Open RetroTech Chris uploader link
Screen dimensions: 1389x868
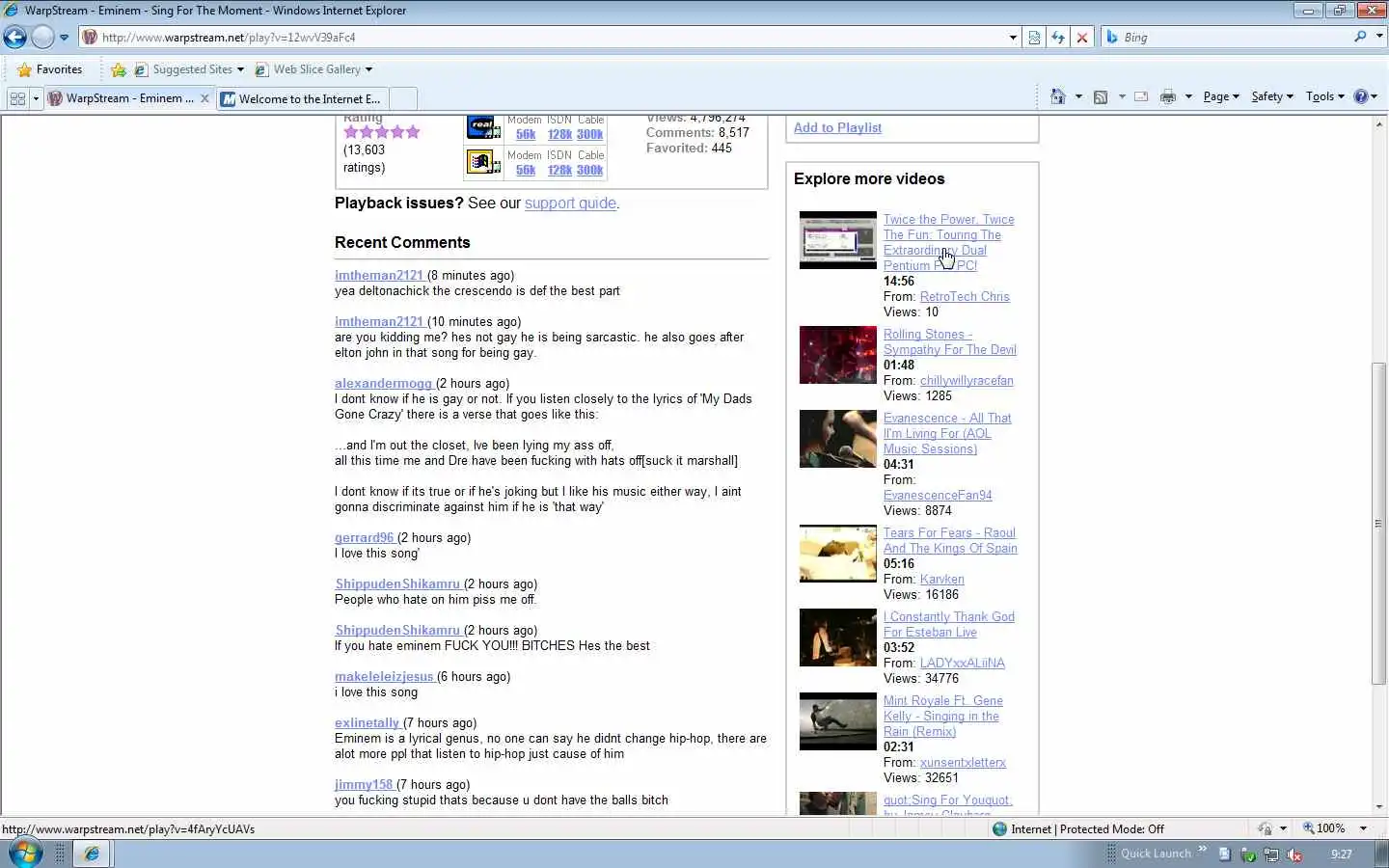[965, 296]
